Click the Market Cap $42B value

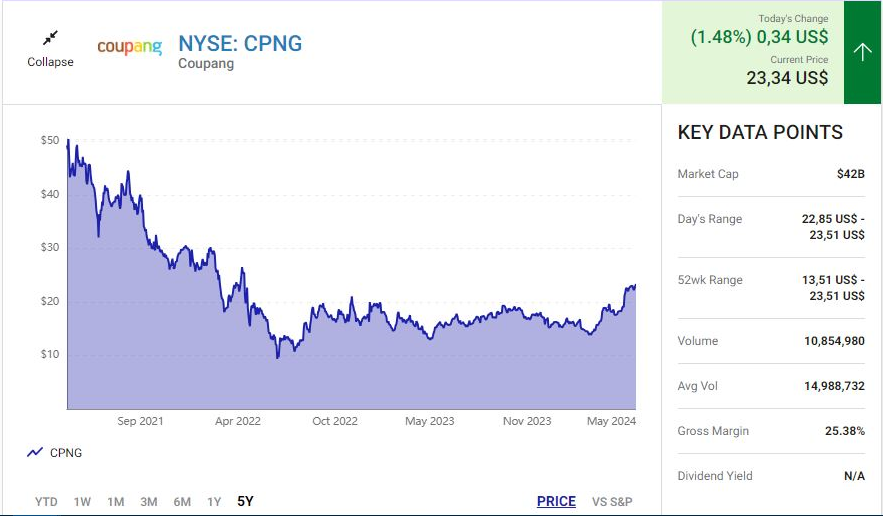point(850,174)
